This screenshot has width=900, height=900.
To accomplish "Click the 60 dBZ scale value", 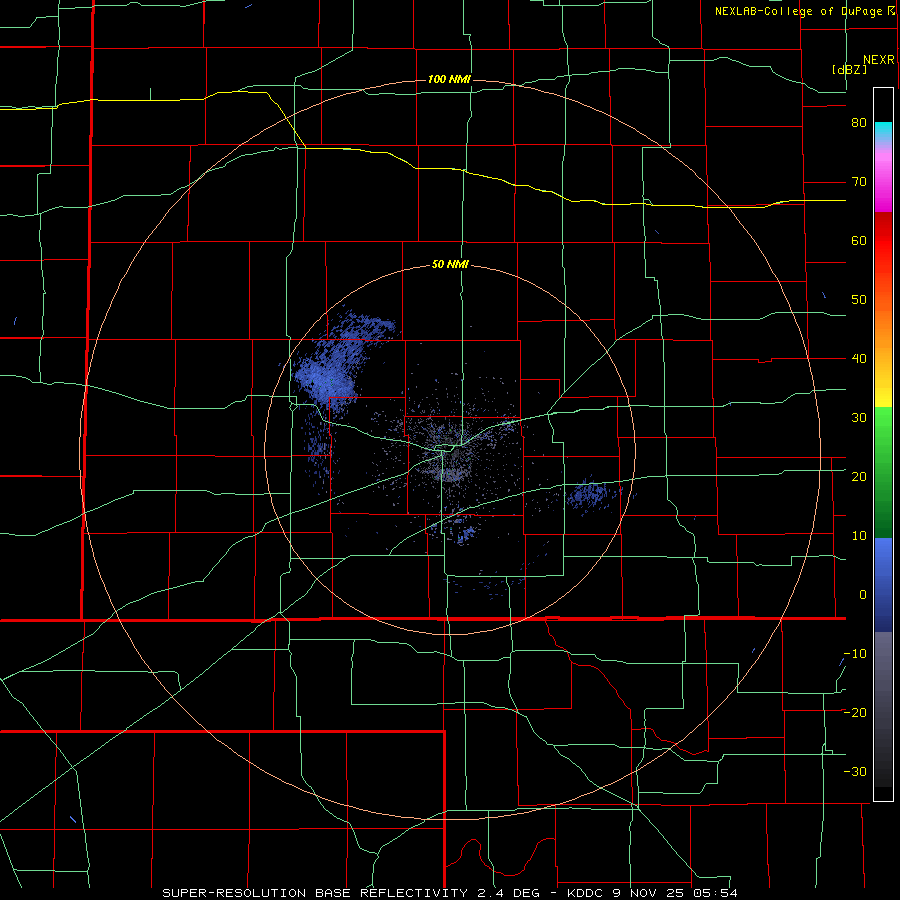I will pyautogui.click(x=859, y=240).
